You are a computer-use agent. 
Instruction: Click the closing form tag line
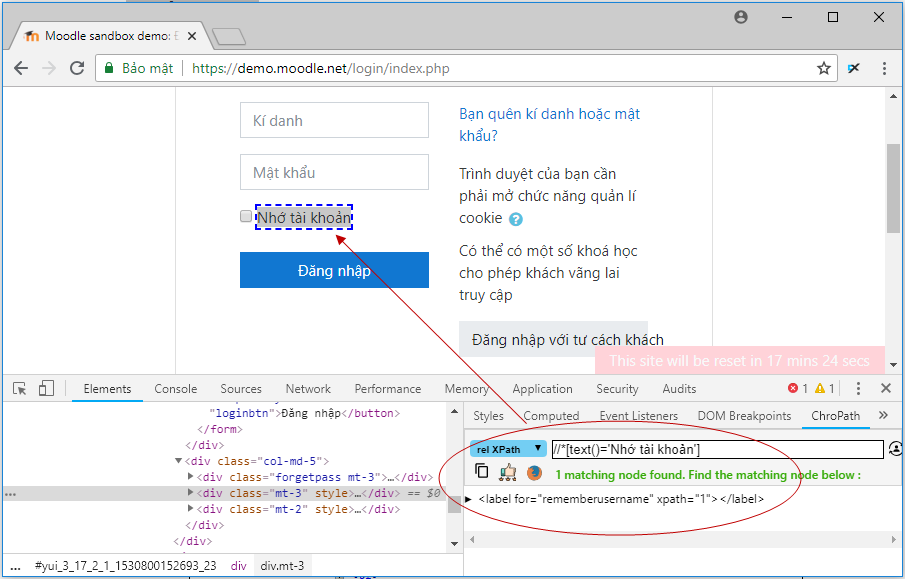[x=220, y=429]
